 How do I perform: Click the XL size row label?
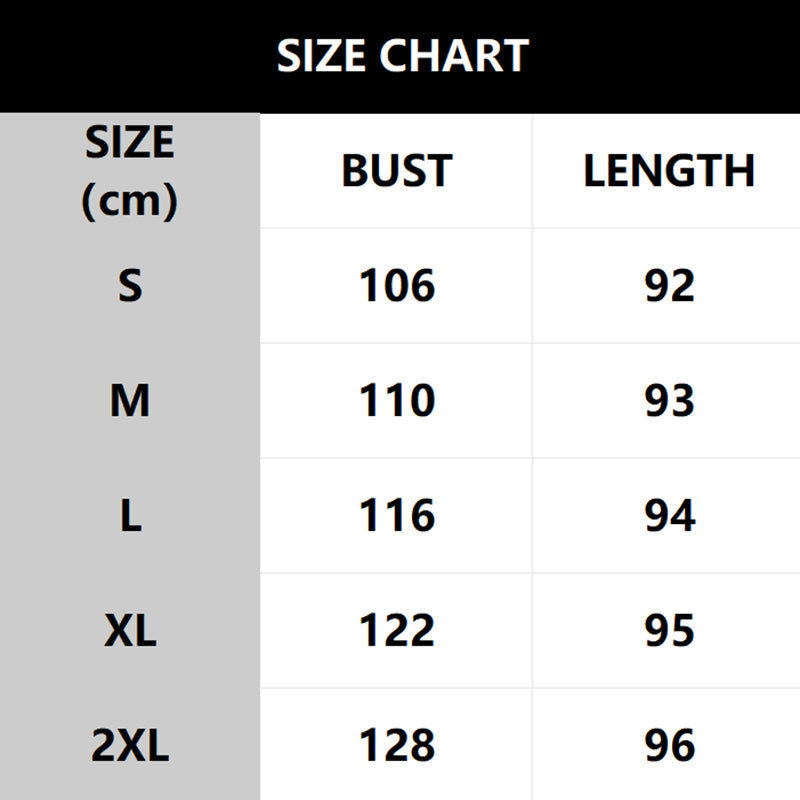[x=130, y=631]
